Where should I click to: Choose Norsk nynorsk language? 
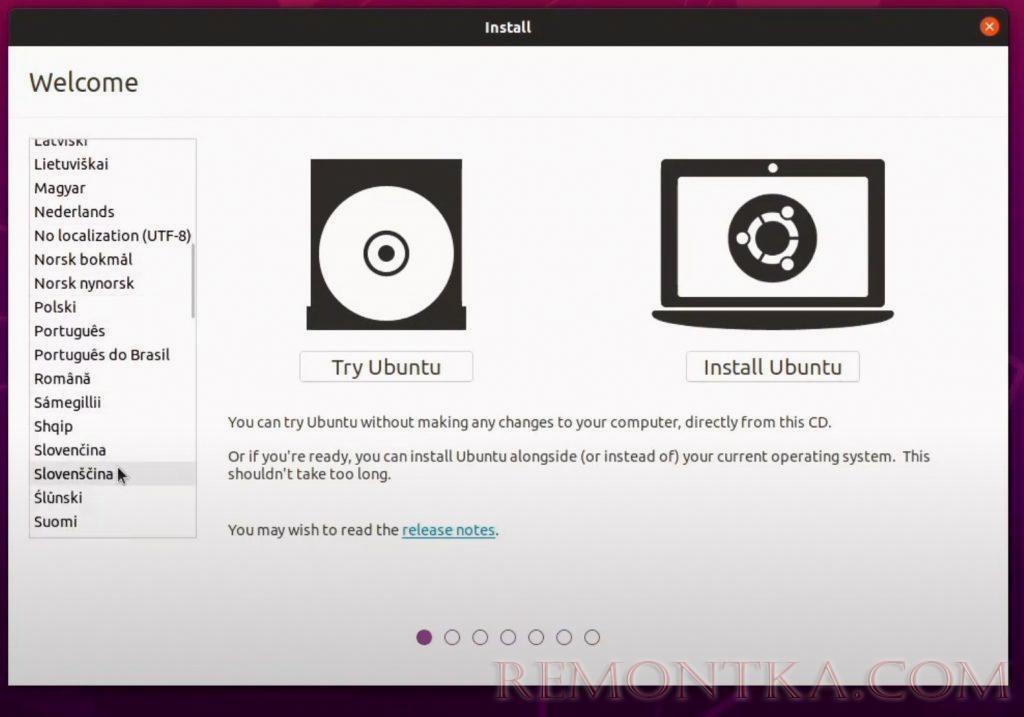point(112,283)
